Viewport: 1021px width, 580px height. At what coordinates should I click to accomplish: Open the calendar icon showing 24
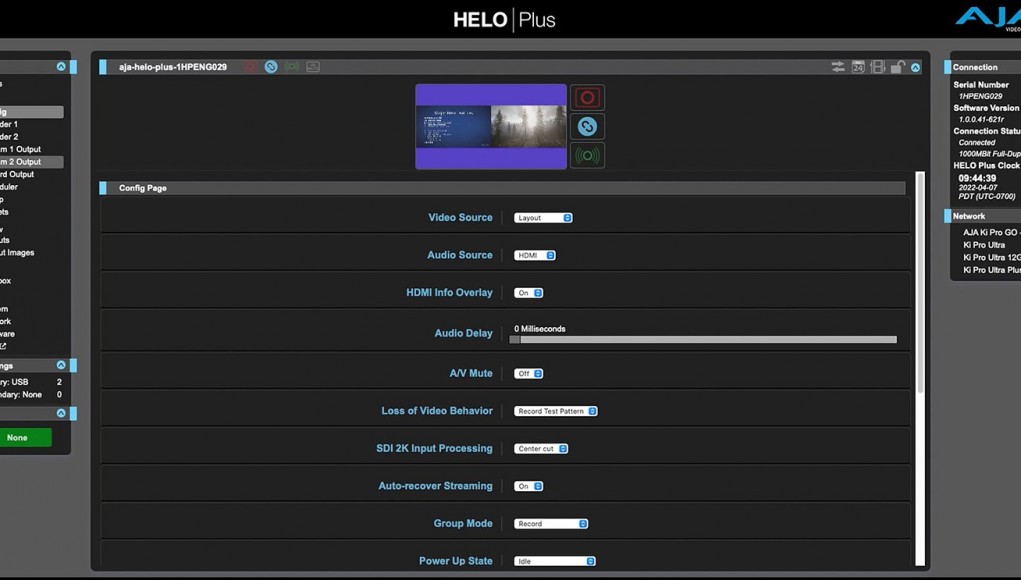[858, 67]
